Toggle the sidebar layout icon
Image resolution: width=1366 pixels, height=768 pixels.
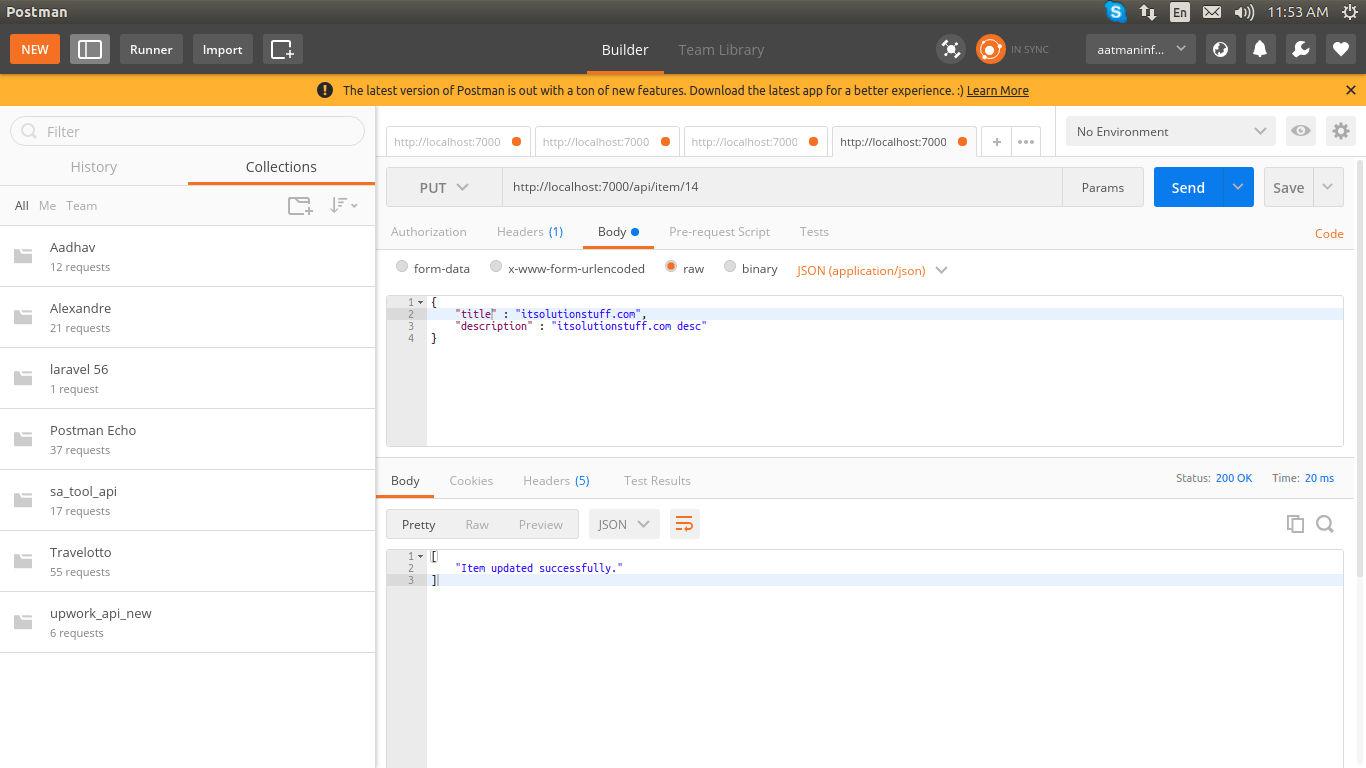pos(90,49)
